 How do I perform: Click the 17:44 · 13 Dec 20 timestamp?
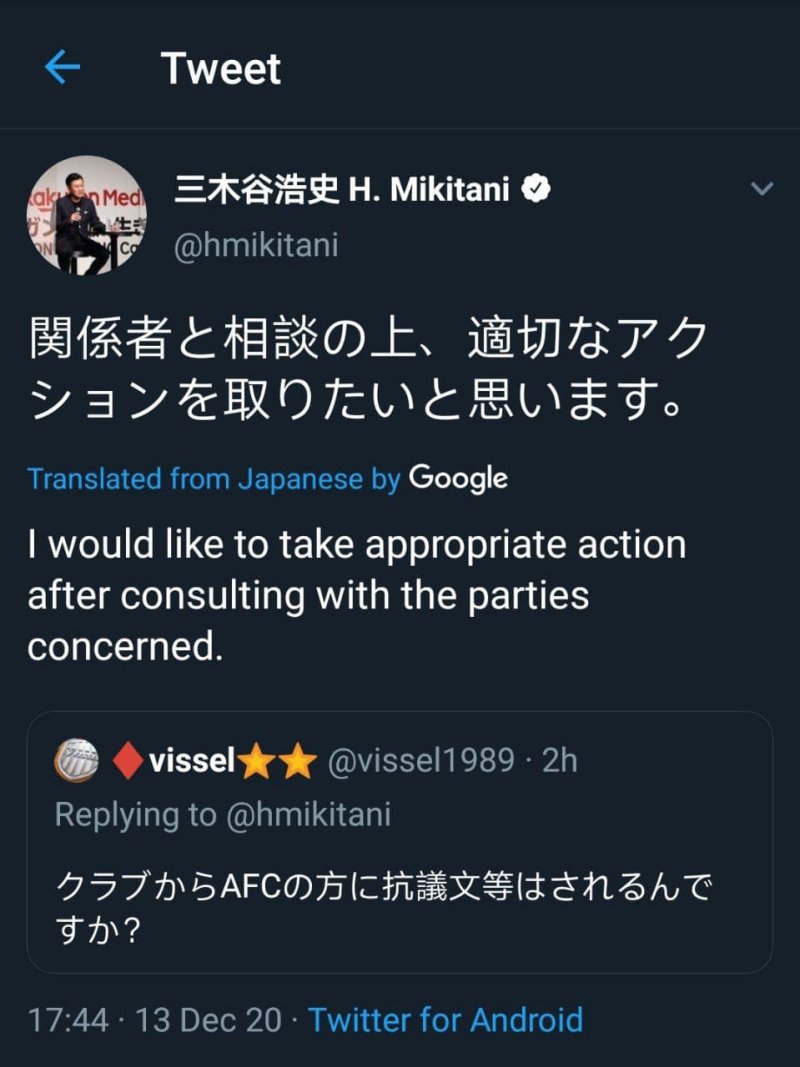coord(155,1020)
